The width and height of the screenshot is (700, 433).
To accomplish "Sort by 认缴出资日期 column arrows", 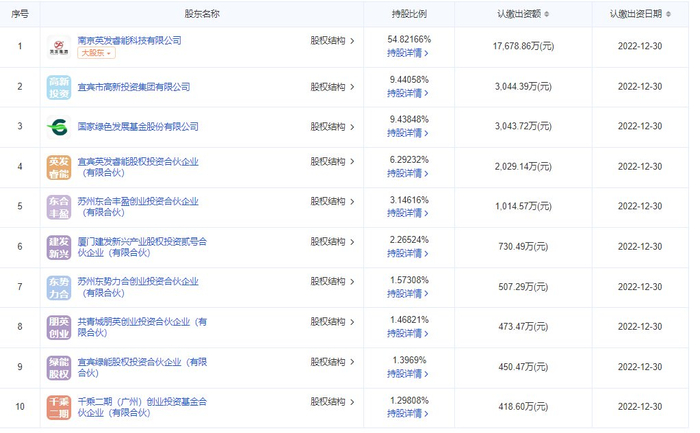I will click(x=668, y=14).
